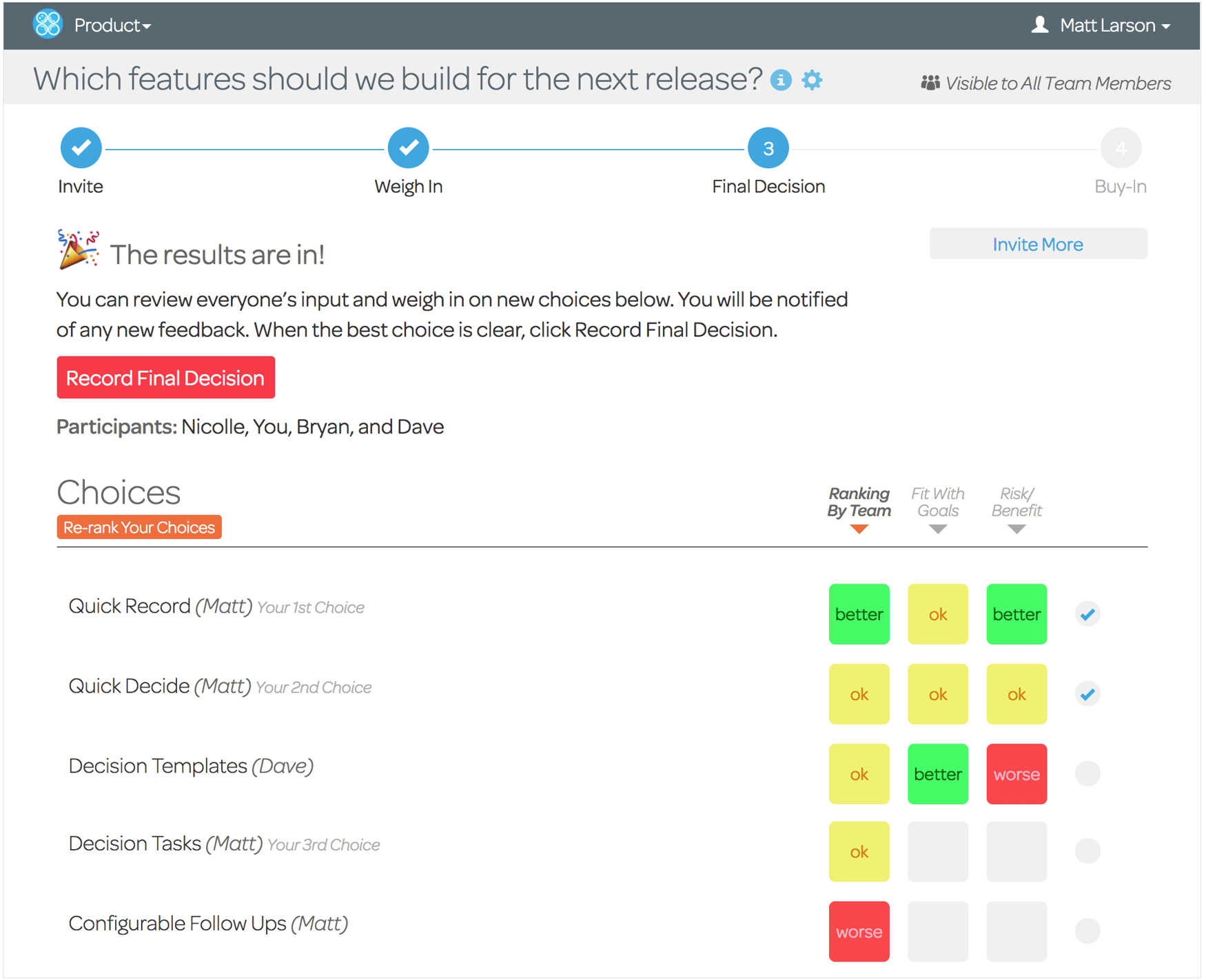Screen dimensions: 1206x980
Task: Enable the selection circle for Decision Templates
Action: (x=1087, y=773)
